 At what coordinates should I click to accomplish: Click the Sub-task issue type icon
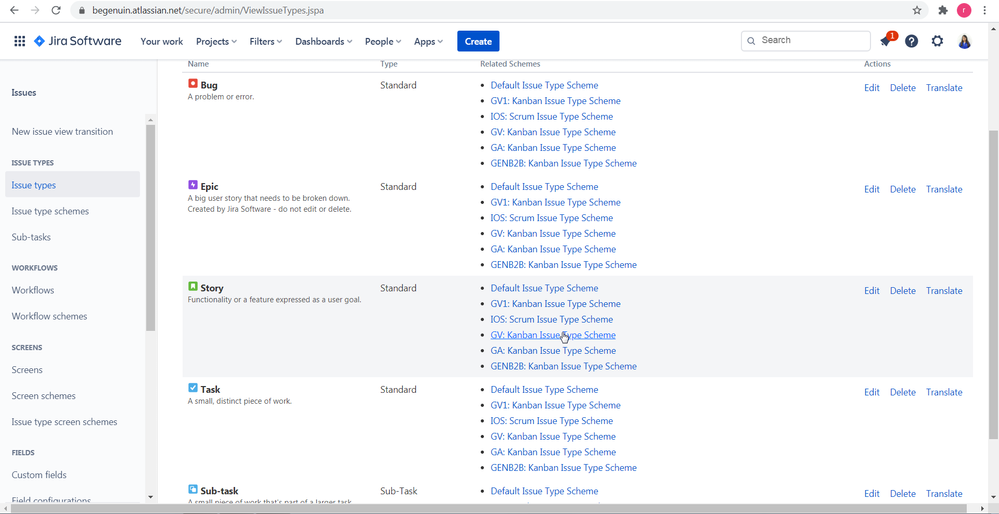(193, 489)
